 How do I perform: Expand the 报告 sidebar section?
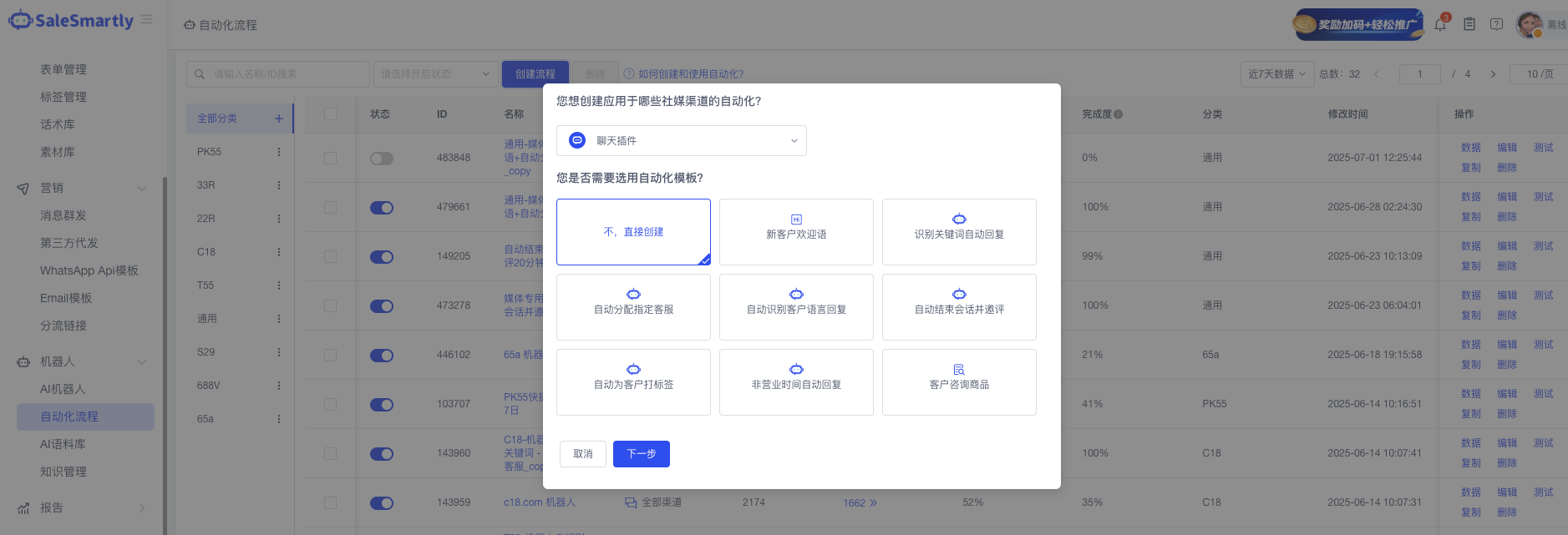[x=142, y=508]
